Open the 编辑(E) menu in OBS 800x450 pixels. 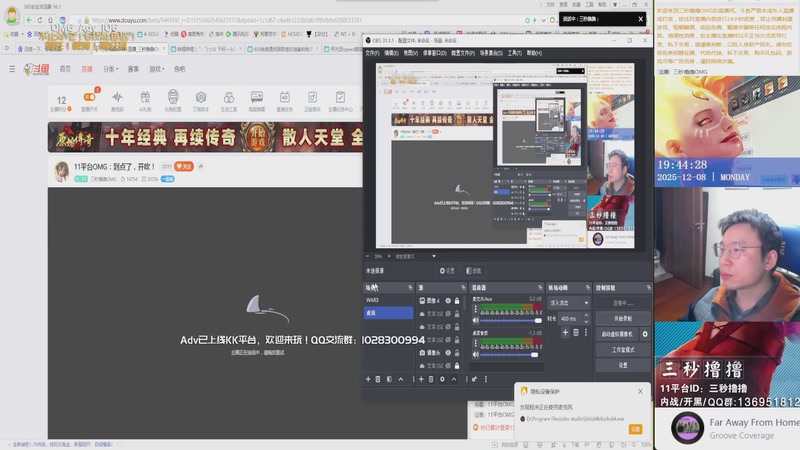[x=391, y=53]
